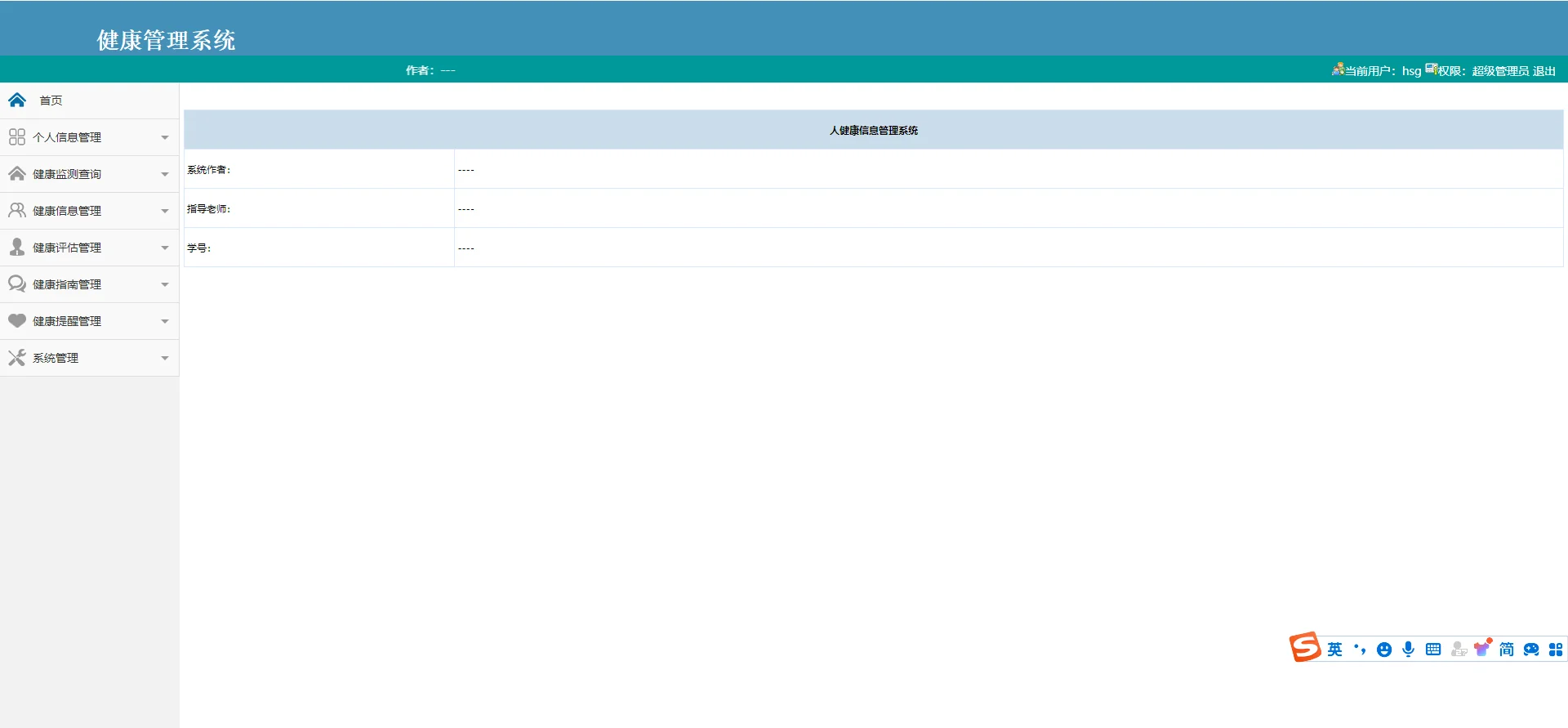Click the house icon beside 健康监测查询
Viewport: 1568px width, 728px height.
pyautogui.click(x=17, y=173)
